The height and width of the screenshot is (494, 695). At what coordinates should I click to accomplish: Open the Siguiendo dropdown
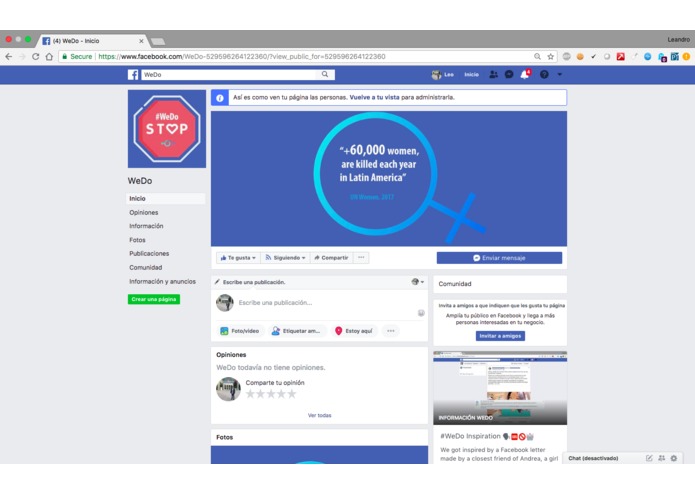click(x=285, y=258)
